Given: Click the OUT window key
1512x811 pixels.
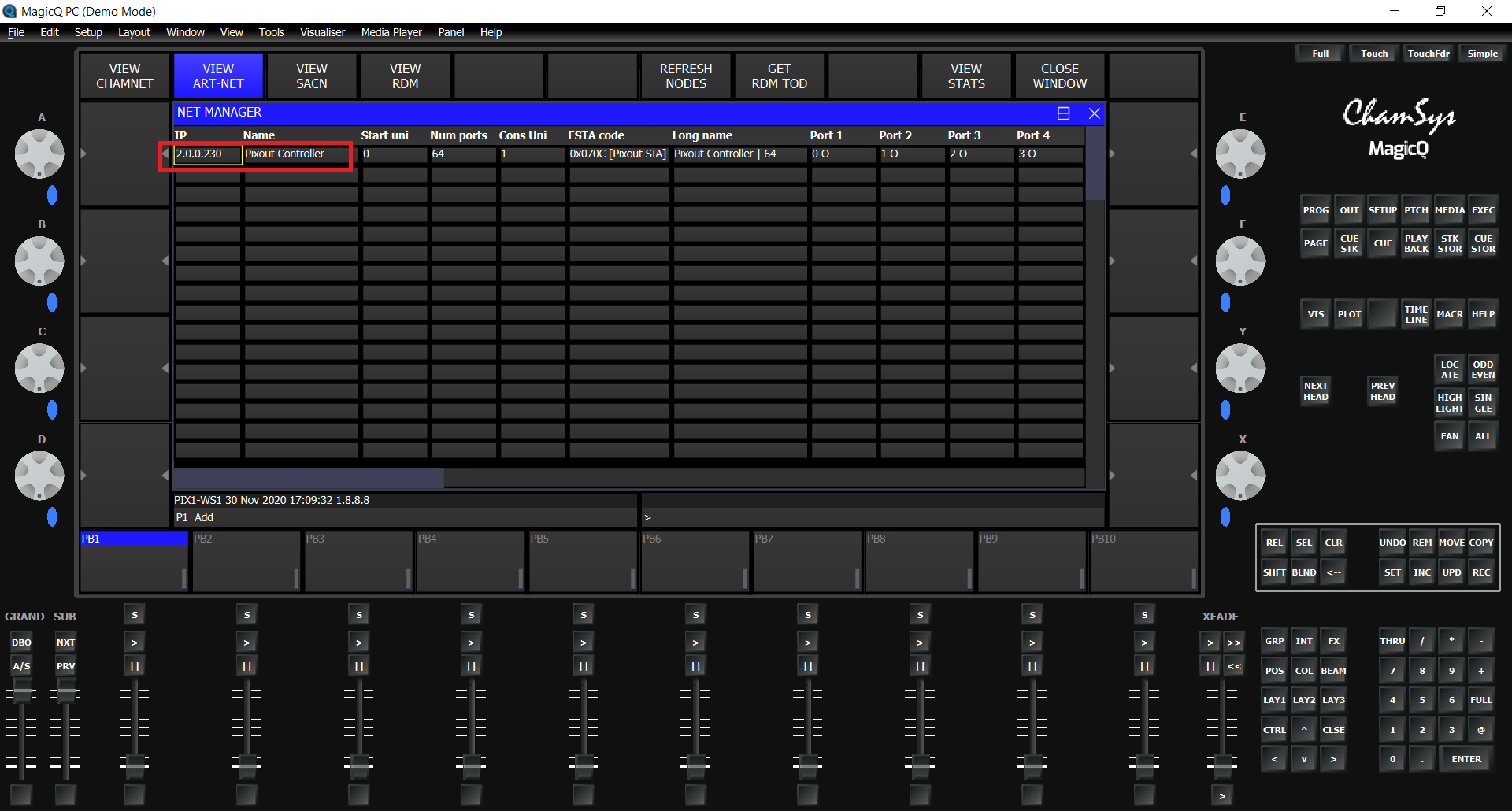Looking at the screenshot, I should coord(1349,210).
